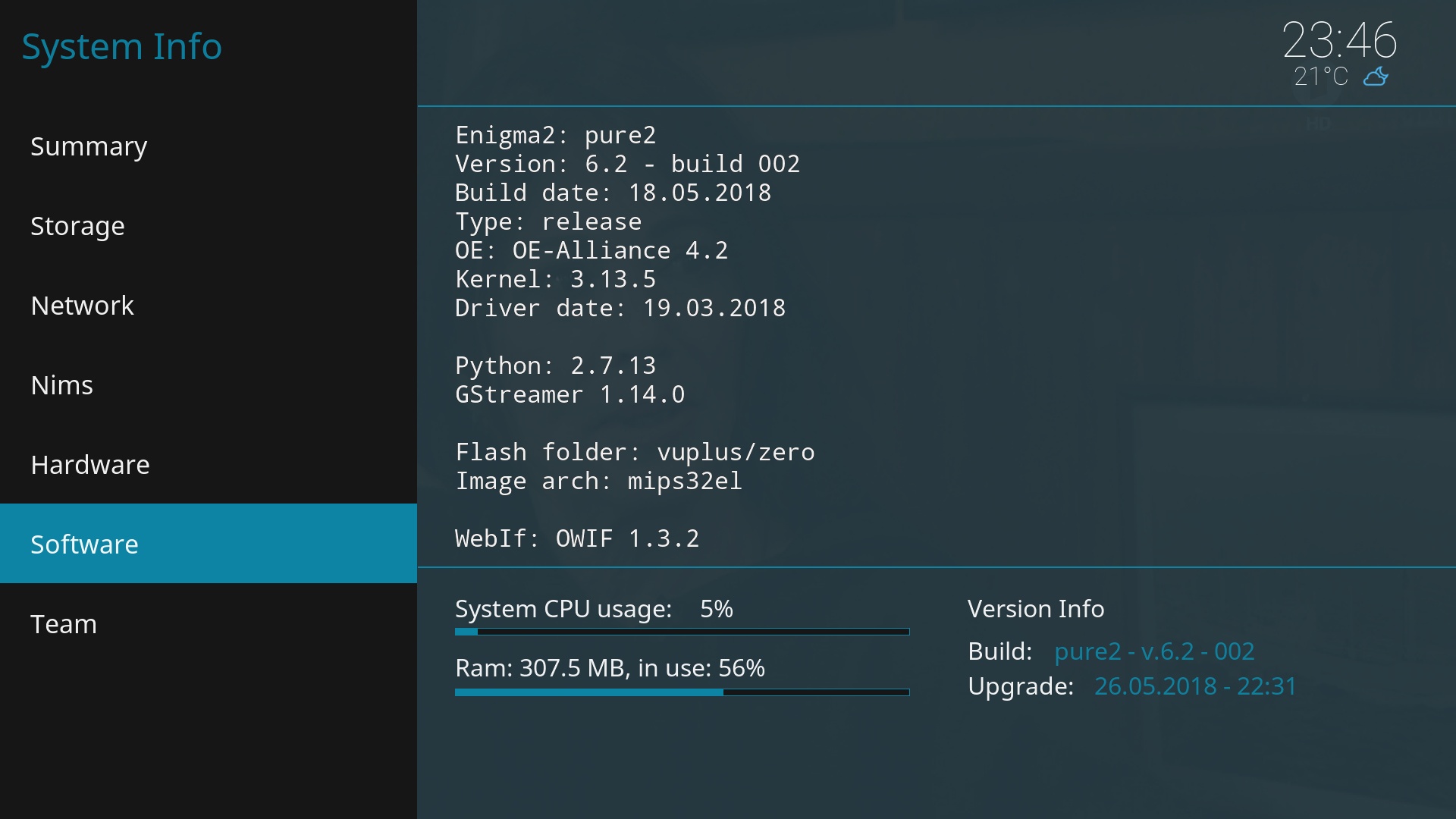Viewport: 1456px width, 819px height.
Task: Click the 'WebIf: OWIF 1.3.2' line
Action: click(577, 538)
